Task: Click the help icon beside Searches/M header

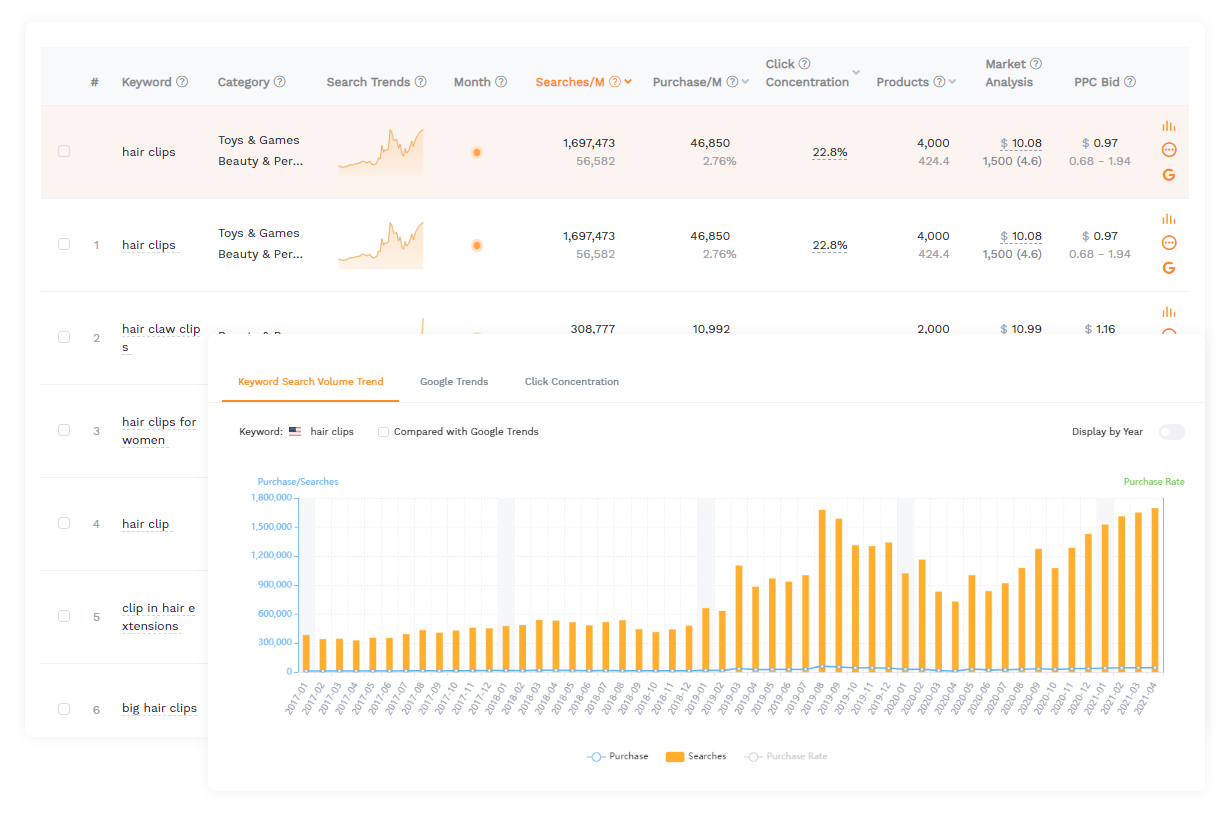Action: 615,82
